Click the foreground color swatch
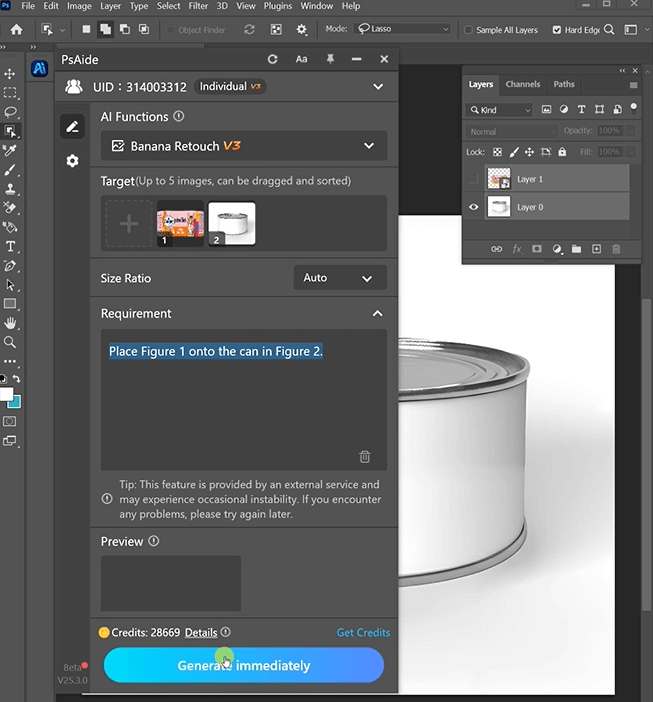The image size is (653, 702). pyautogui.click(x=6, y=394)
